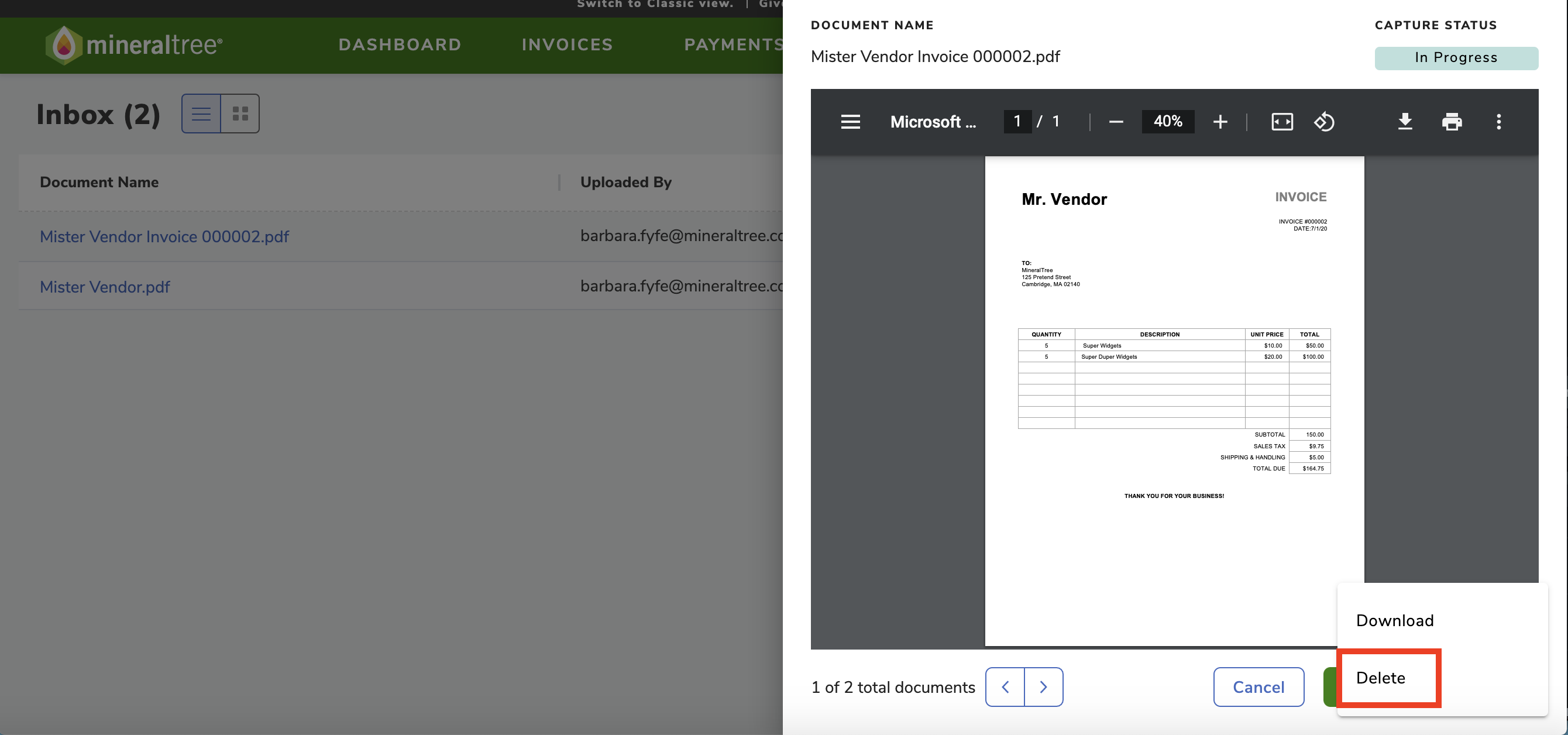Screen dimensions: 1568x735
Task: Select Delete from the popup menu
Action: (x=1381, y=678)
